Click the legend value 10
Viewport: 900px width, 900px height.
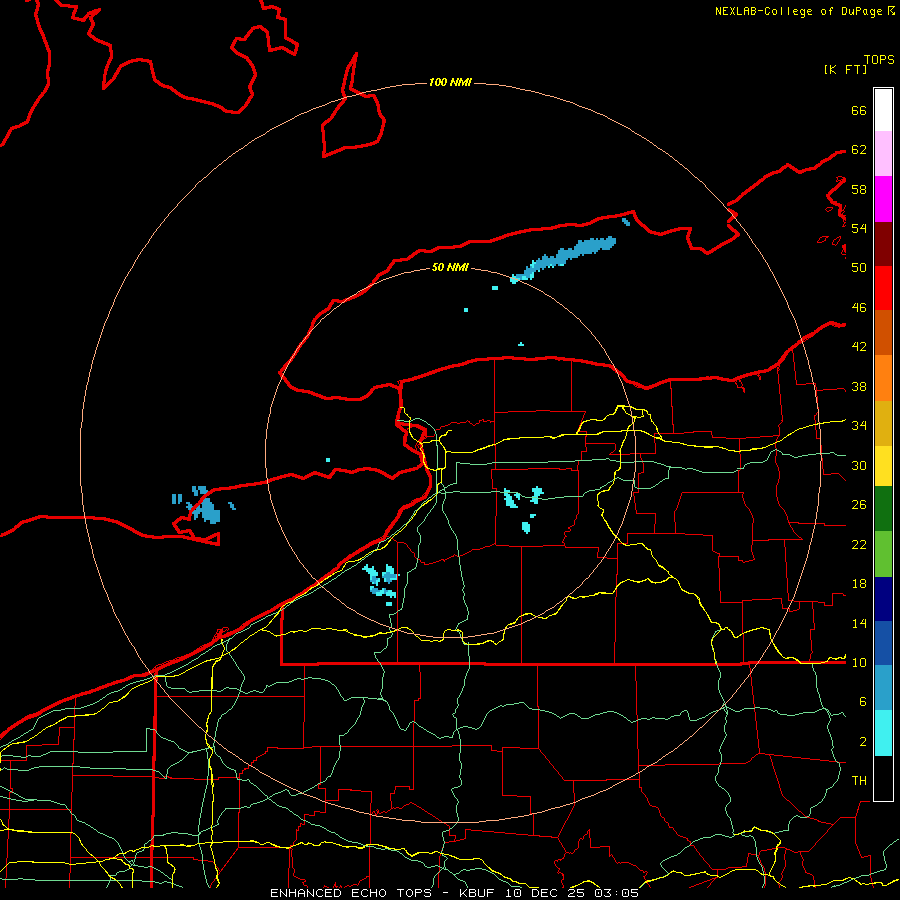pyautogui.click(x=859, y=662)
